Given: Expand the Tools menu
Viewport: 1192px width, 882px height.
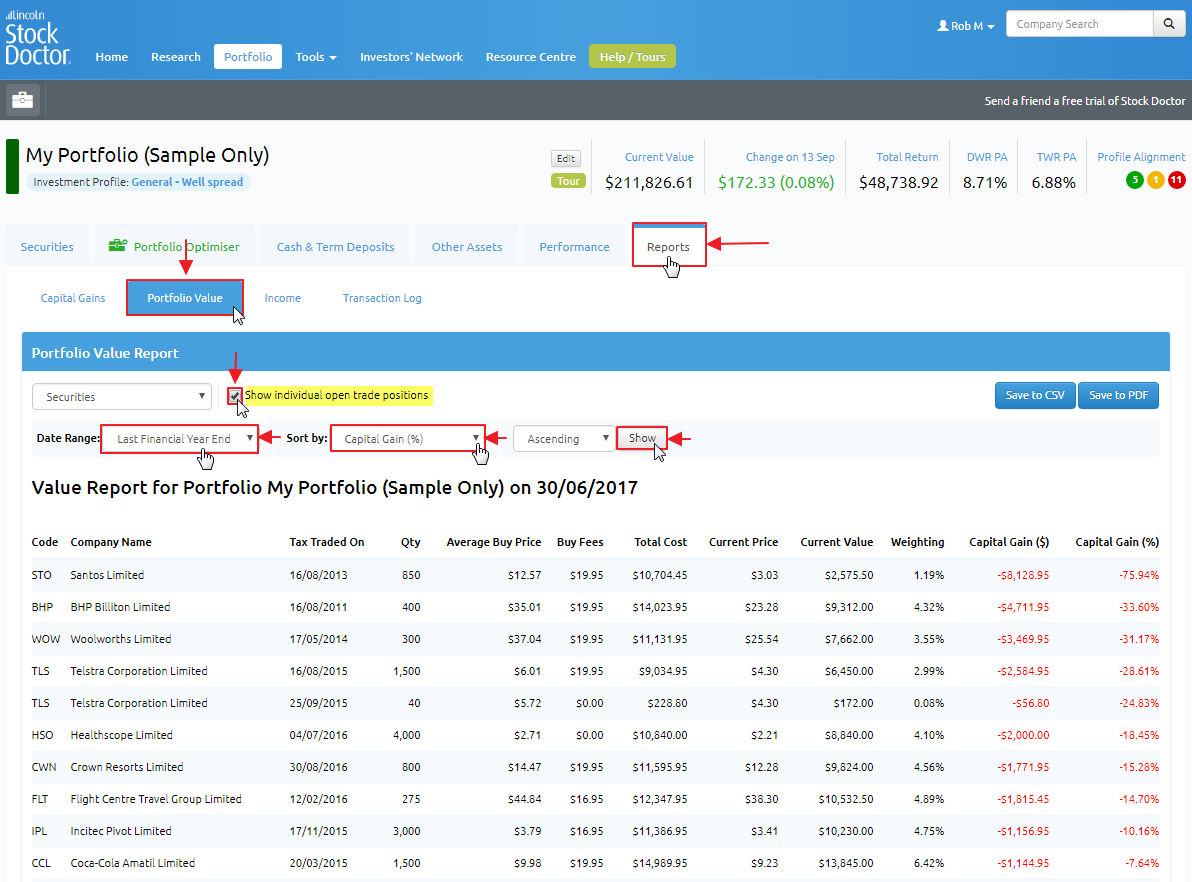Looking at the screenshot, I should tap(315, 57).
